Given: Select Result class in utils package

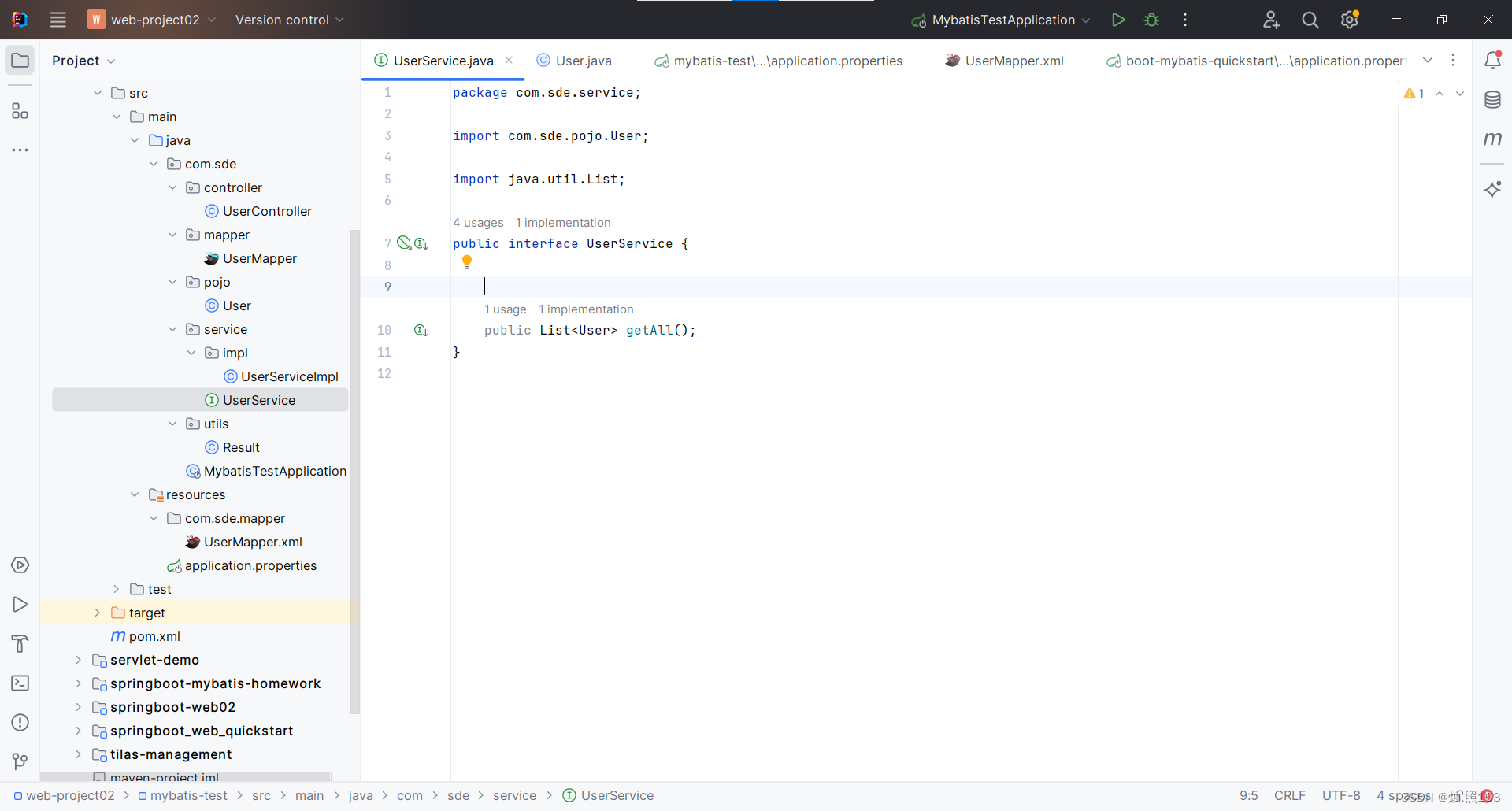Looking at the screenshot, I should point(241,447).
